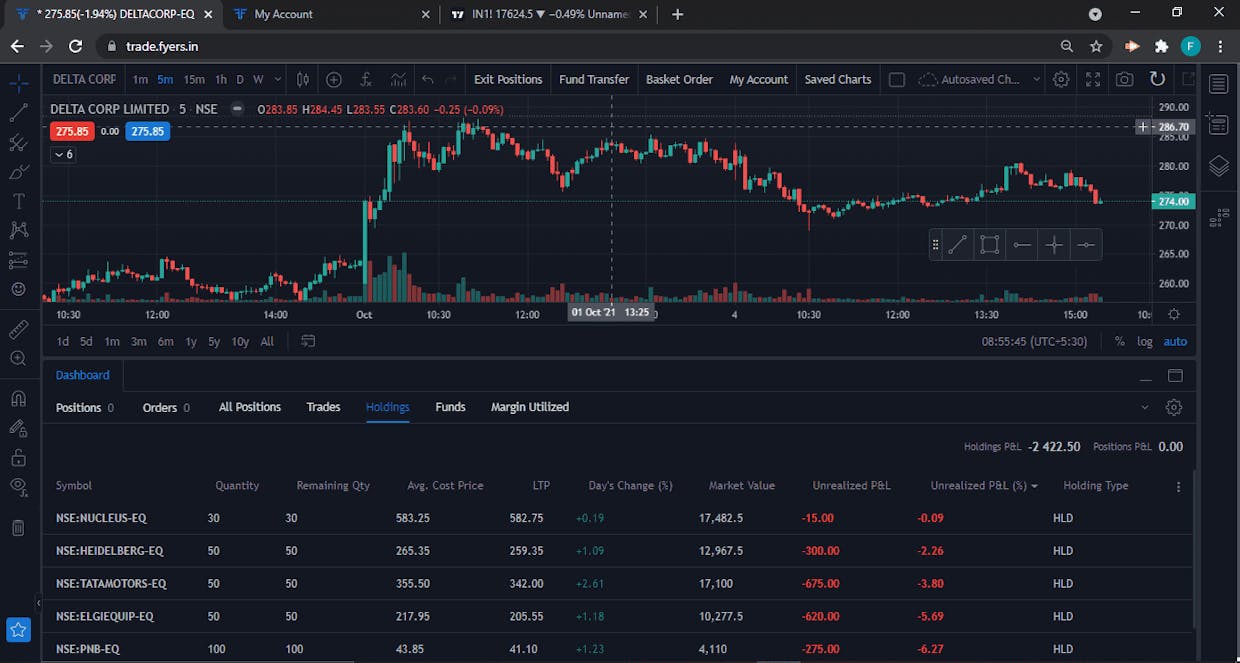Take a chart snapshot with camera icon

[1125, 79]
